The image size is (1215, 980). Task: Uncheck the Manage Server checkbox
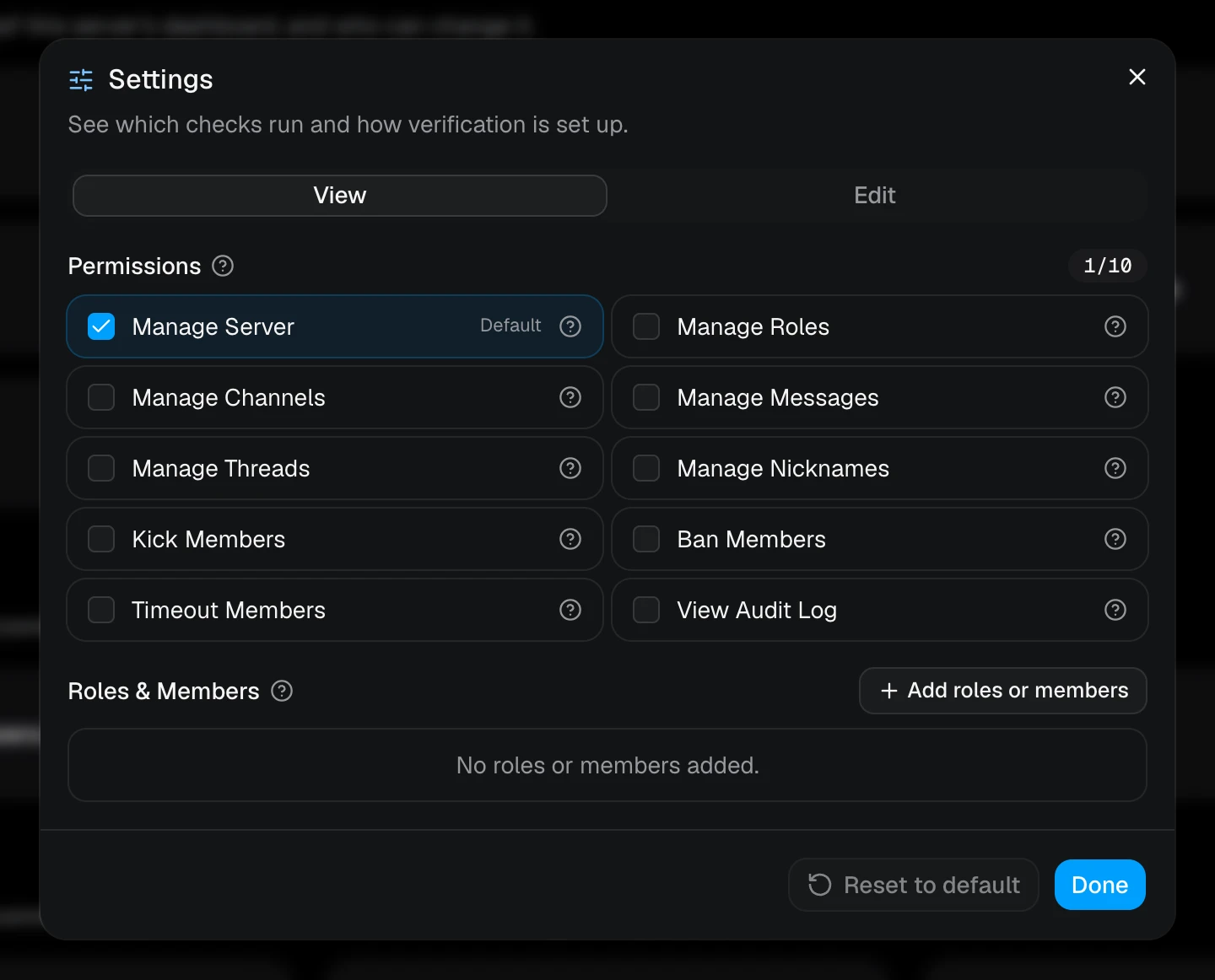[101, 326]
